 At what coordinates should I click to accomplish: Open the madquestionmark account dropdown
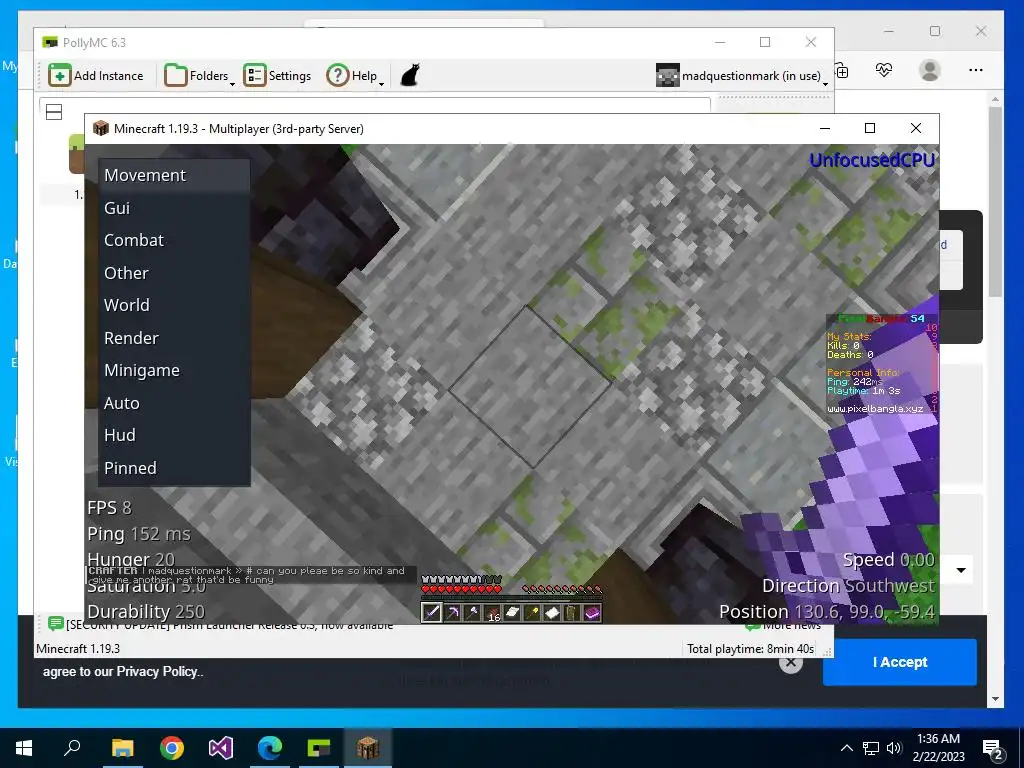coord(742,76)
